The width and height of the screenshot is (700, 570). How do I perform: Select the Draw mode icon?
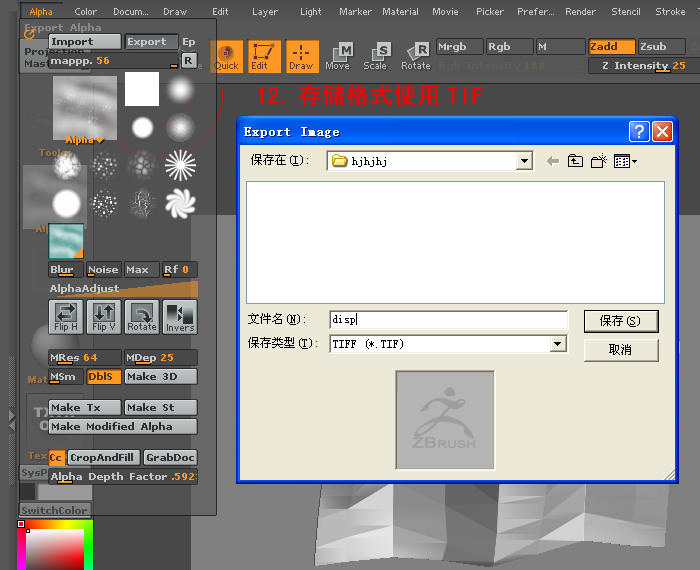coord(302,57)
